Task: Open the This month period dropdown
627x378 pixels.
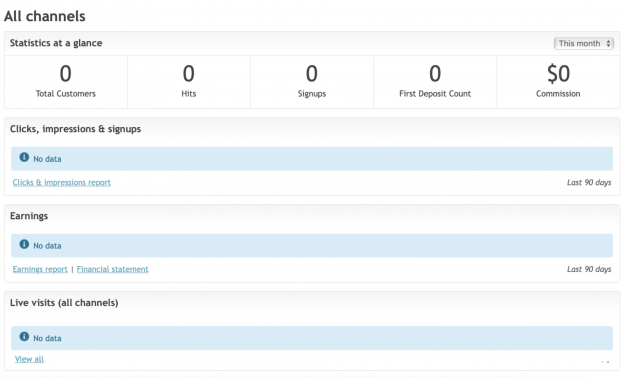Action: [583, 43]
